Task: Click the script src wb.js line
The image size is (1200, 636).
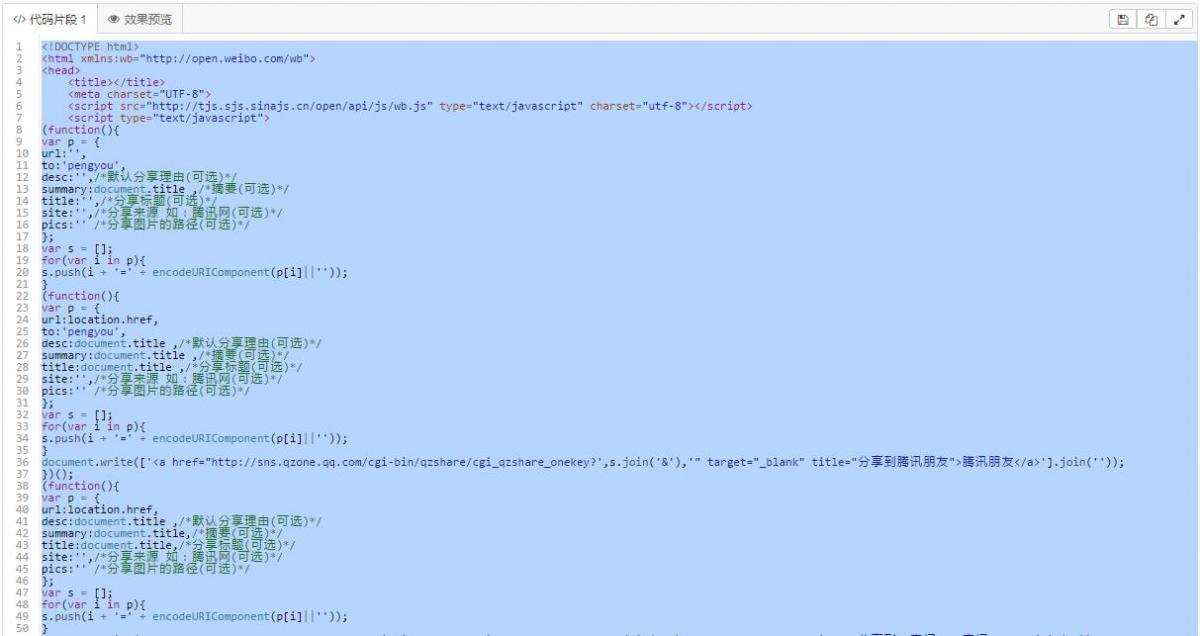Action: coord(410,106)
